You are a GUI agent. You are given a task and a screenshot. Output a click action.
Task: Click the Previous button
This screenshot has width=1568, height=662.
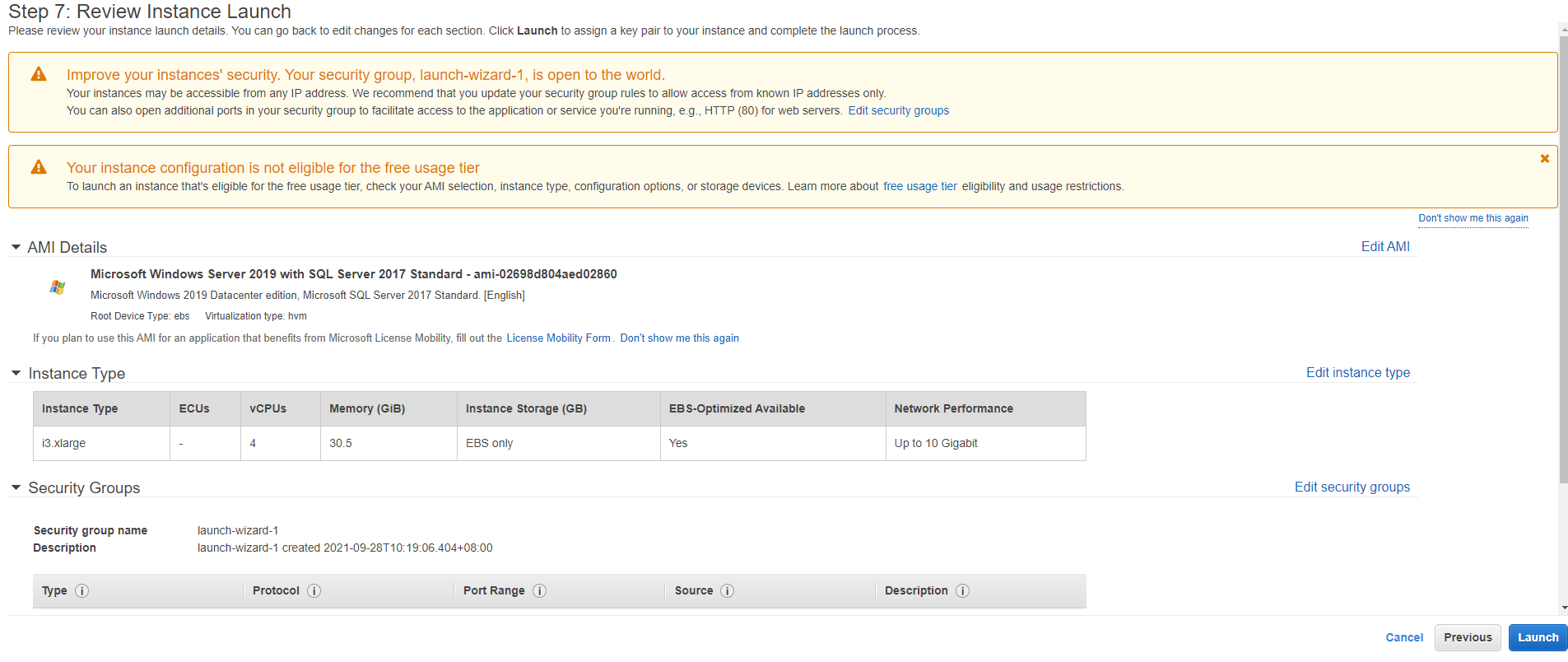pyautogui.click(x=1468, y=637)
